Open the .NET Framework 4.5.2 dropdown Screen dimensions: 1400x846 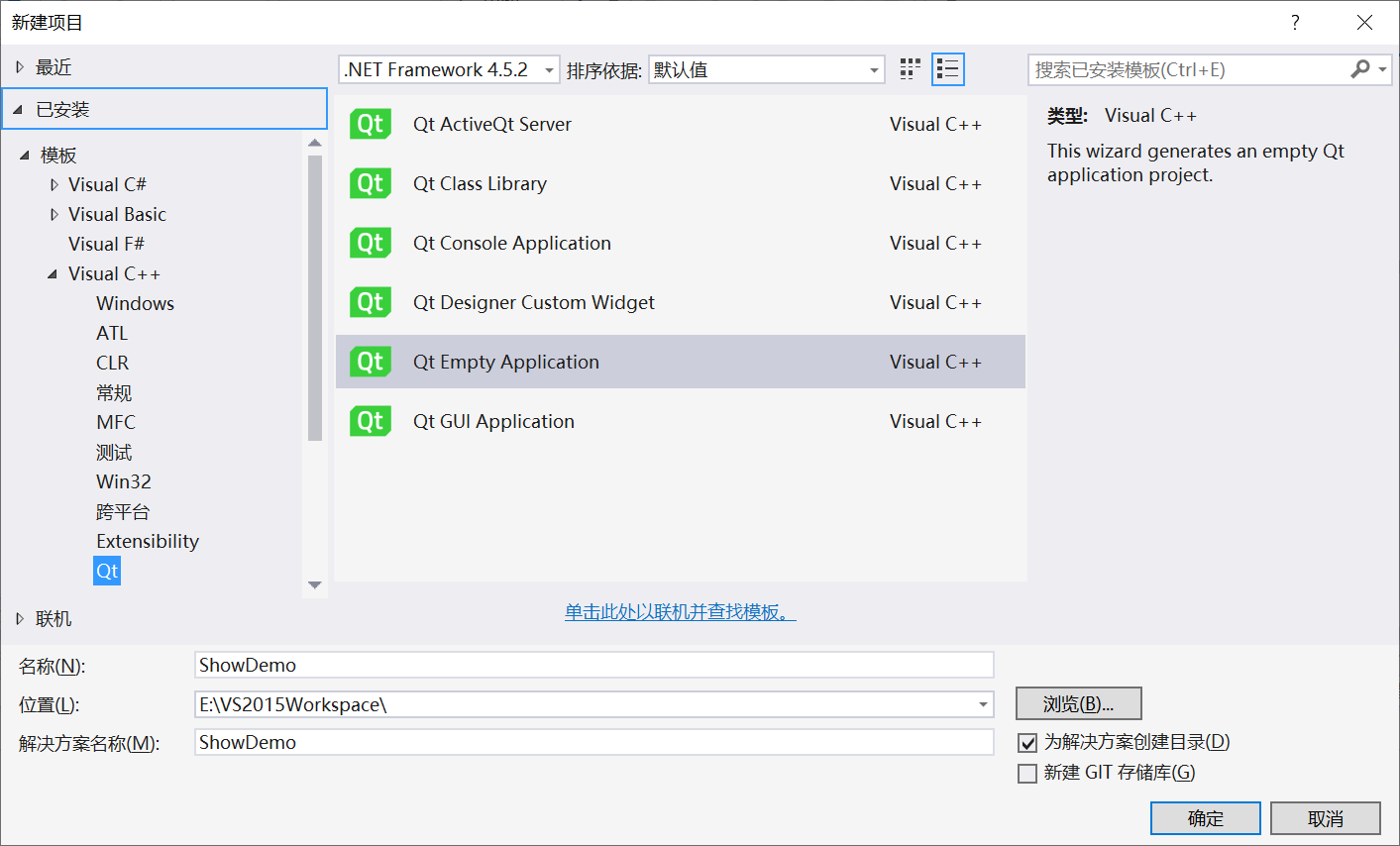point(549,69)
